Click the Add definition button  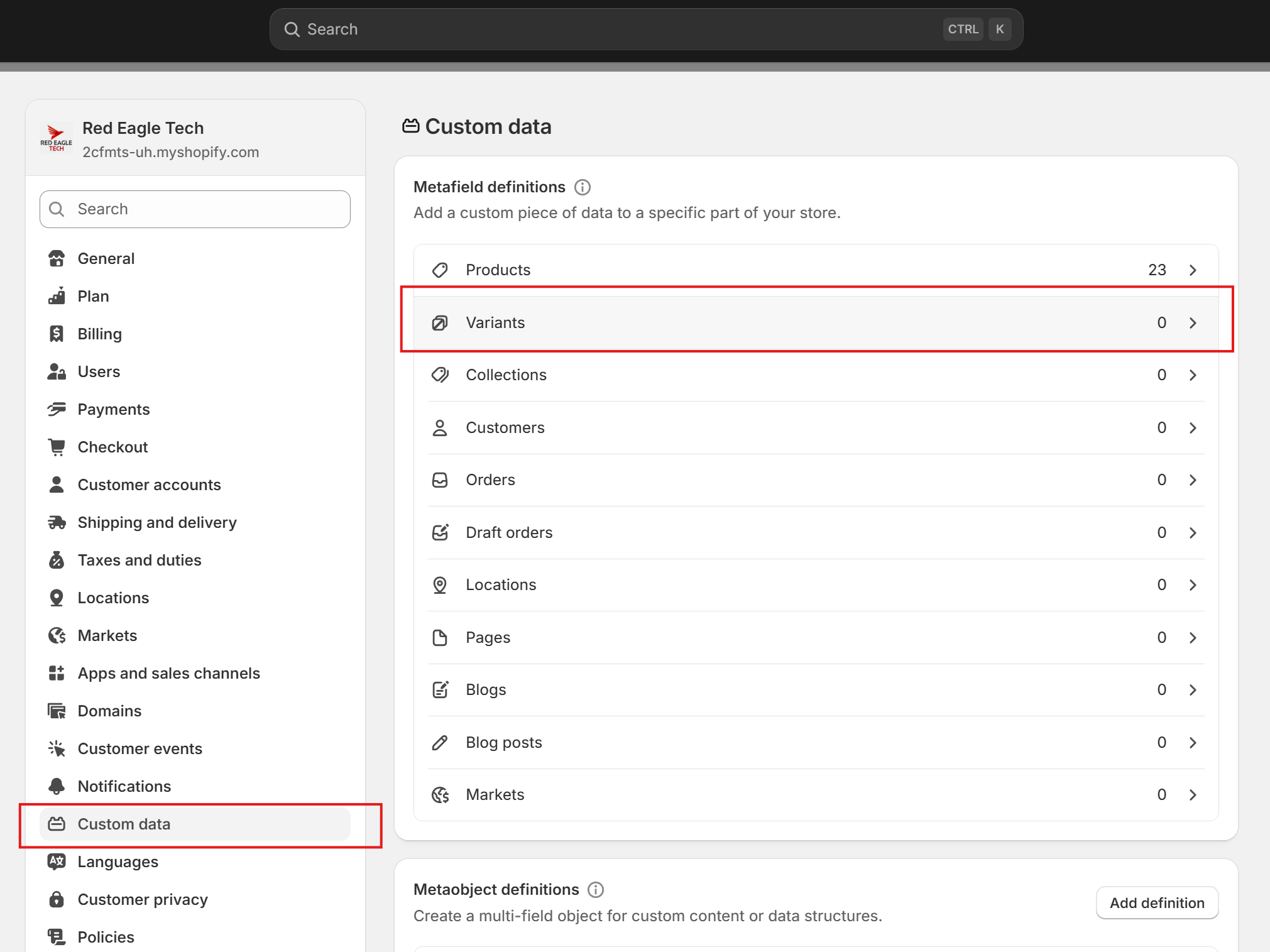[1157, 902]
